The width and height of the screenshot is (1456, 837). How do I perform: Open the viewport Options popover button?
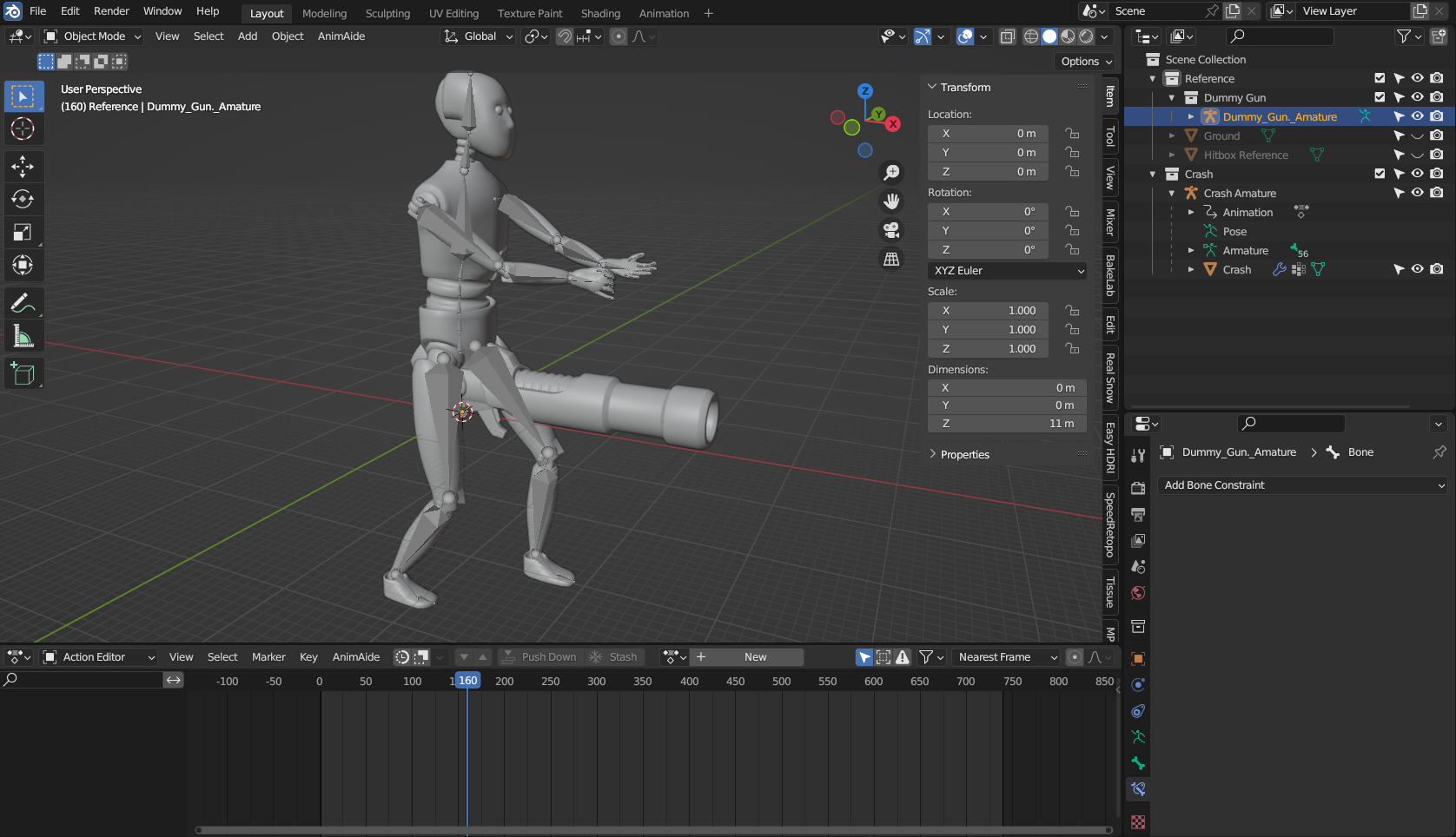tap(1085, 62)
